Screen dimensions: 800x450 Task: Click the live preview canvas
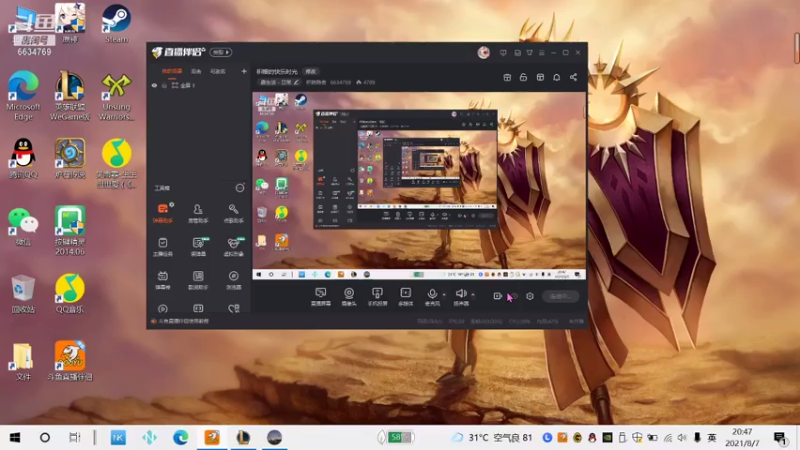click(x=418, y=186)
